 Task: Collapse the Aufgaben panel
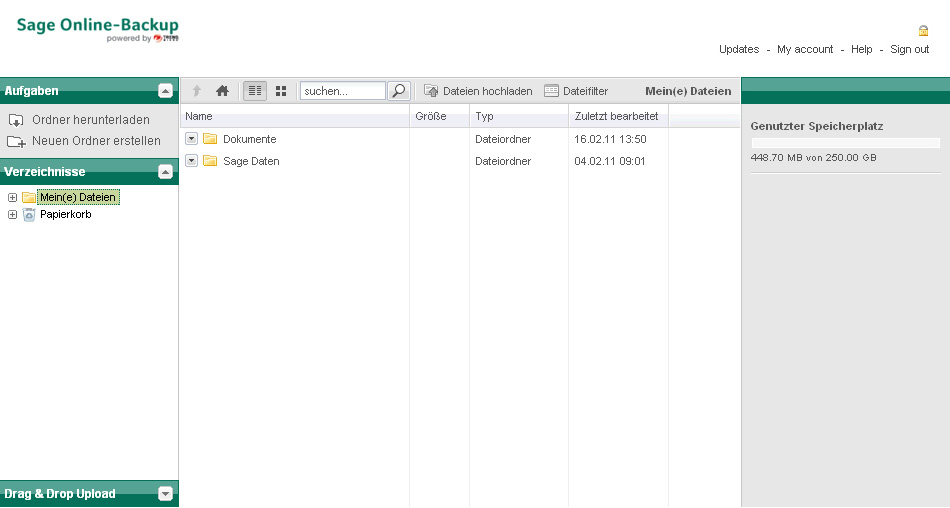[x=165, y=91]
